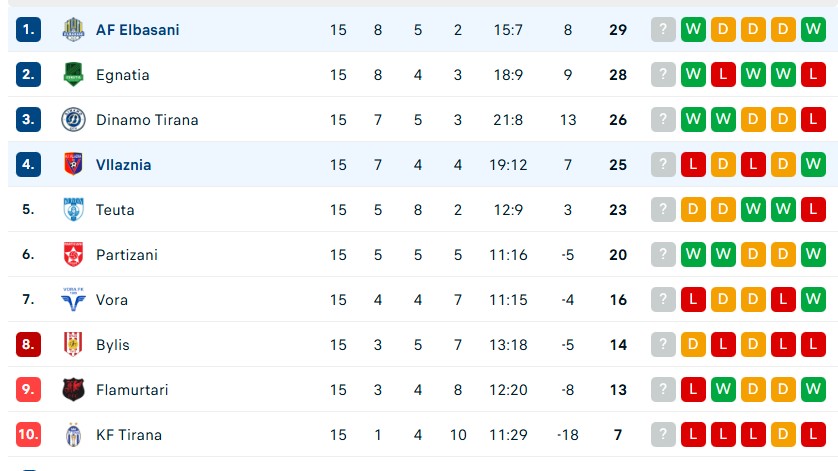The height and width of the screenshot is (471, 838).
Task: Open the AF Elbasani team link
Action: pyautogui.click(x=137, y=30)
